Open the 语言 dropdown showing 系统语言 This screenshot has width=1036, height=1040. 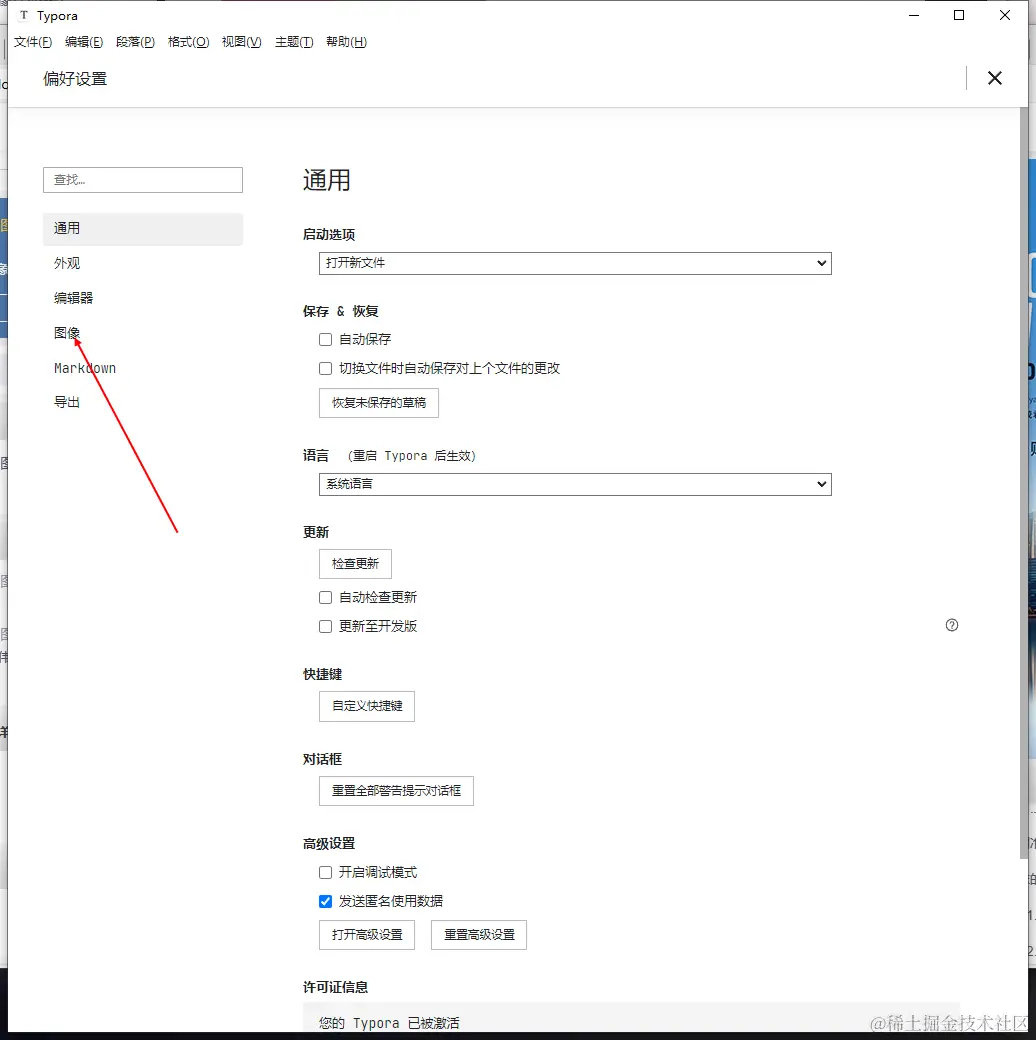coord(575,484)
